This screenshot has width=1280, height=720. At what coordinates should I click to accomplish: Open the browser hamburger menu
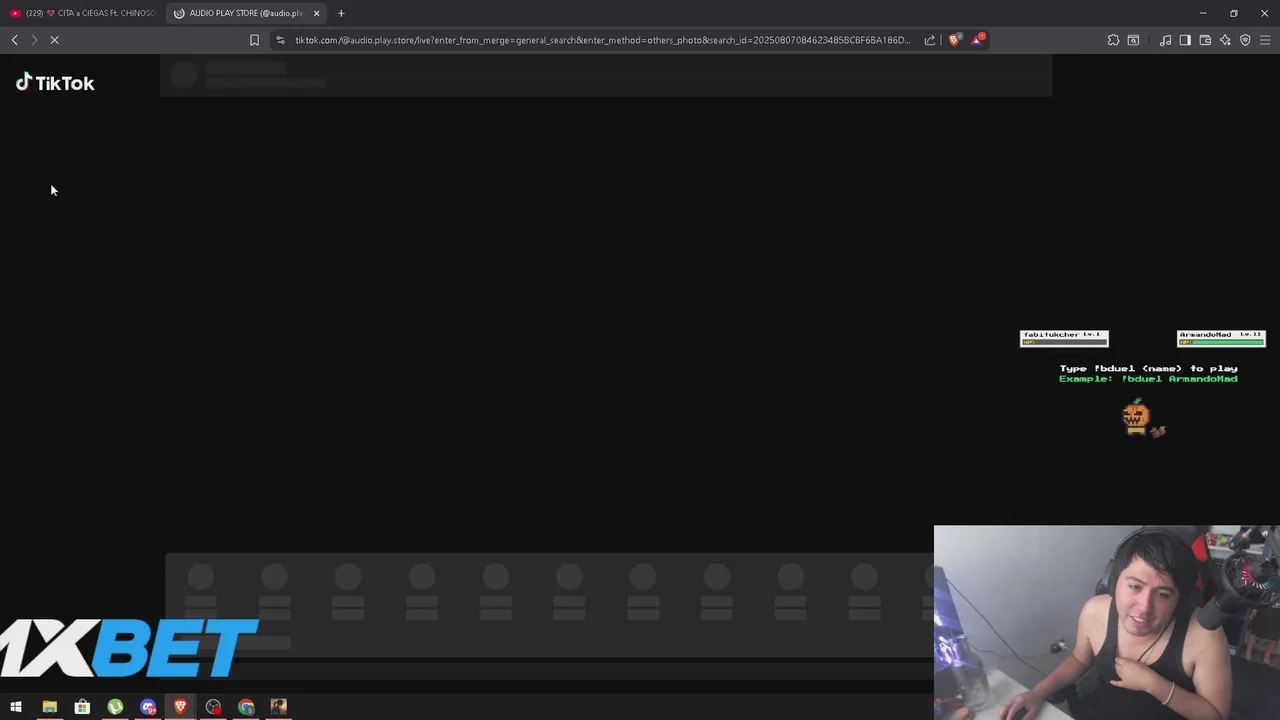point(1265,40)
